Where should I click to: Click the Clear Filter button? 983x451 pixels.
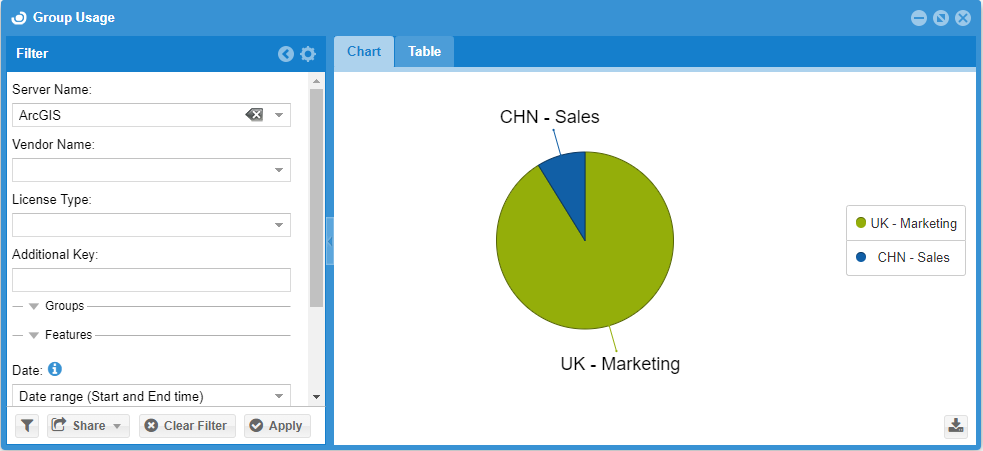pos(187,426)
